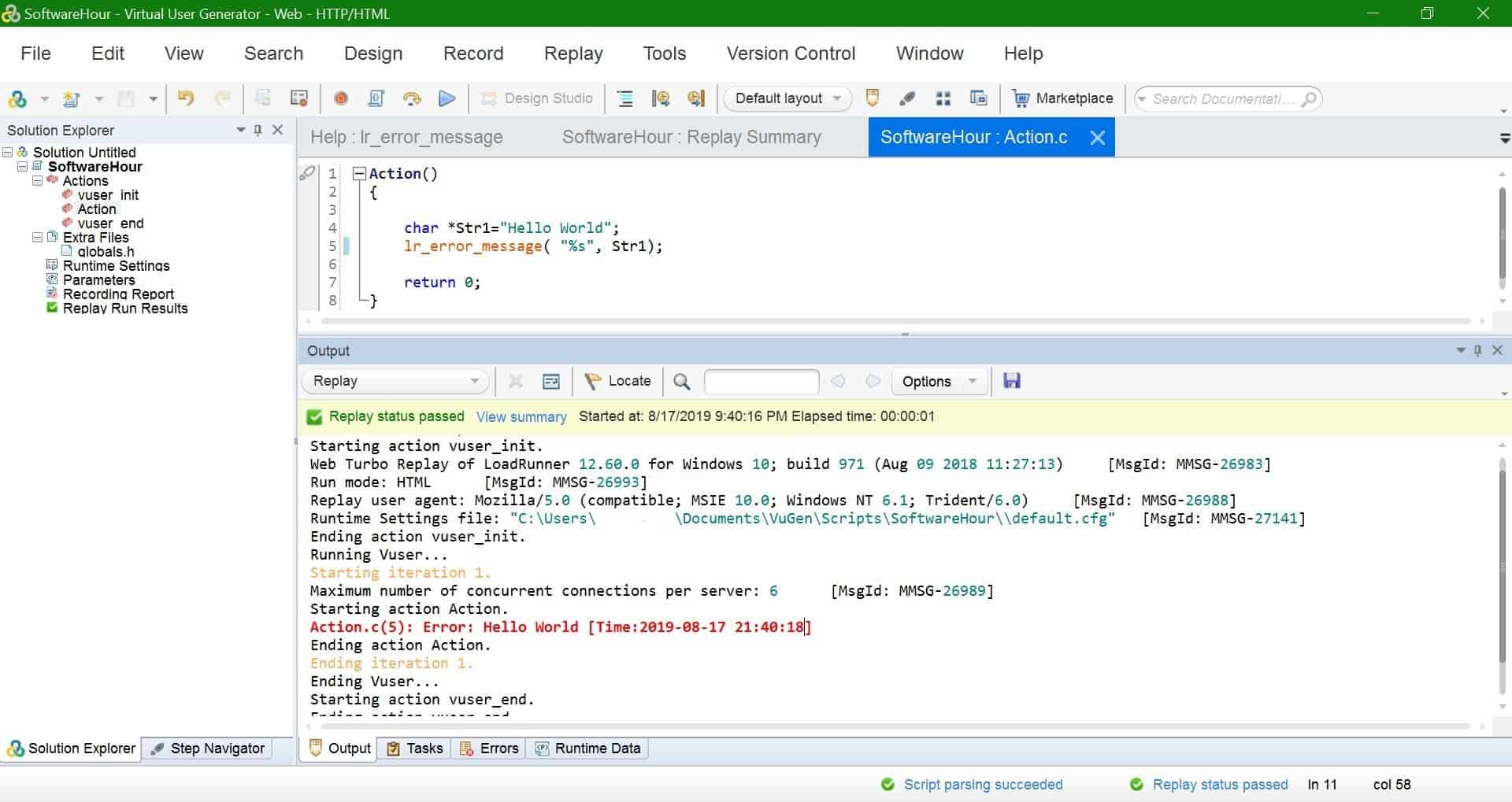Screen dimensions: 1512x802
Task: Open globals.h in Solution Explorer
Action: coord(106,252)
